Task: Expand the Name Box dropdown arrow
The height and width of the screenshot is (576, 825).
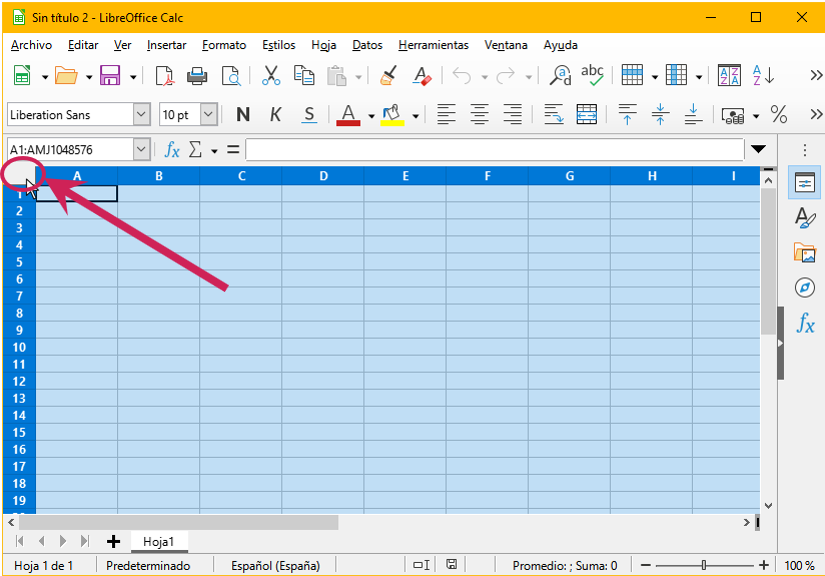Action: tap(140, 150)
